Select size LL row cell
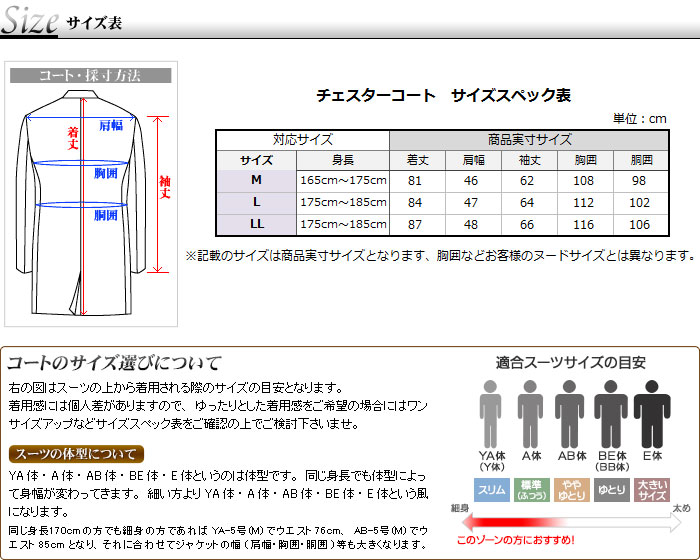 point(256,224)
